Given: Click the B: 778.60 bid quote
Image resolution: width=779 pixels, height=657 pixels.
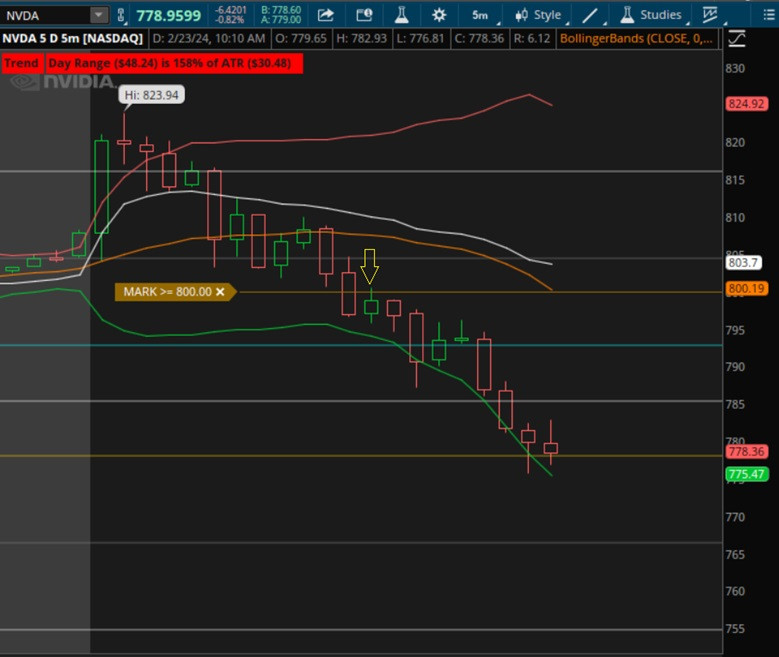Looking at the screenshot, I should point(281,10).
